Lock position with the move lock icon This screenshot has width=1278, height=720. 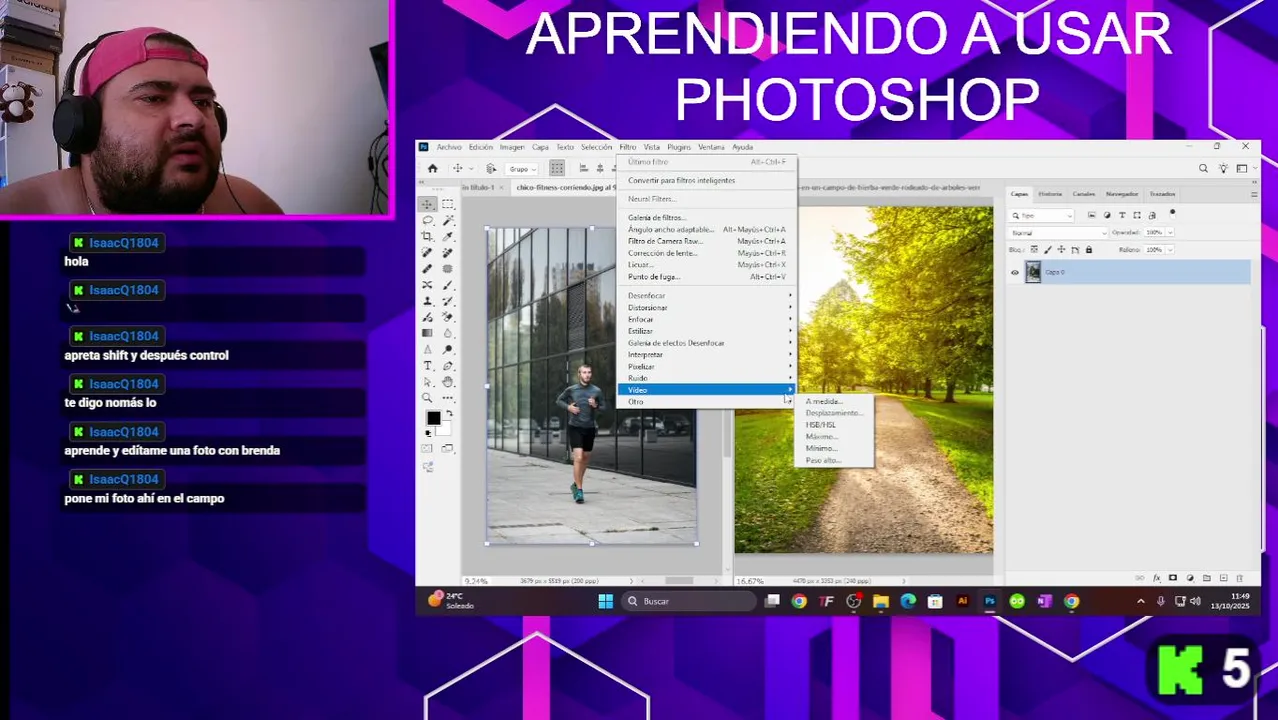tap(1061, 249)
